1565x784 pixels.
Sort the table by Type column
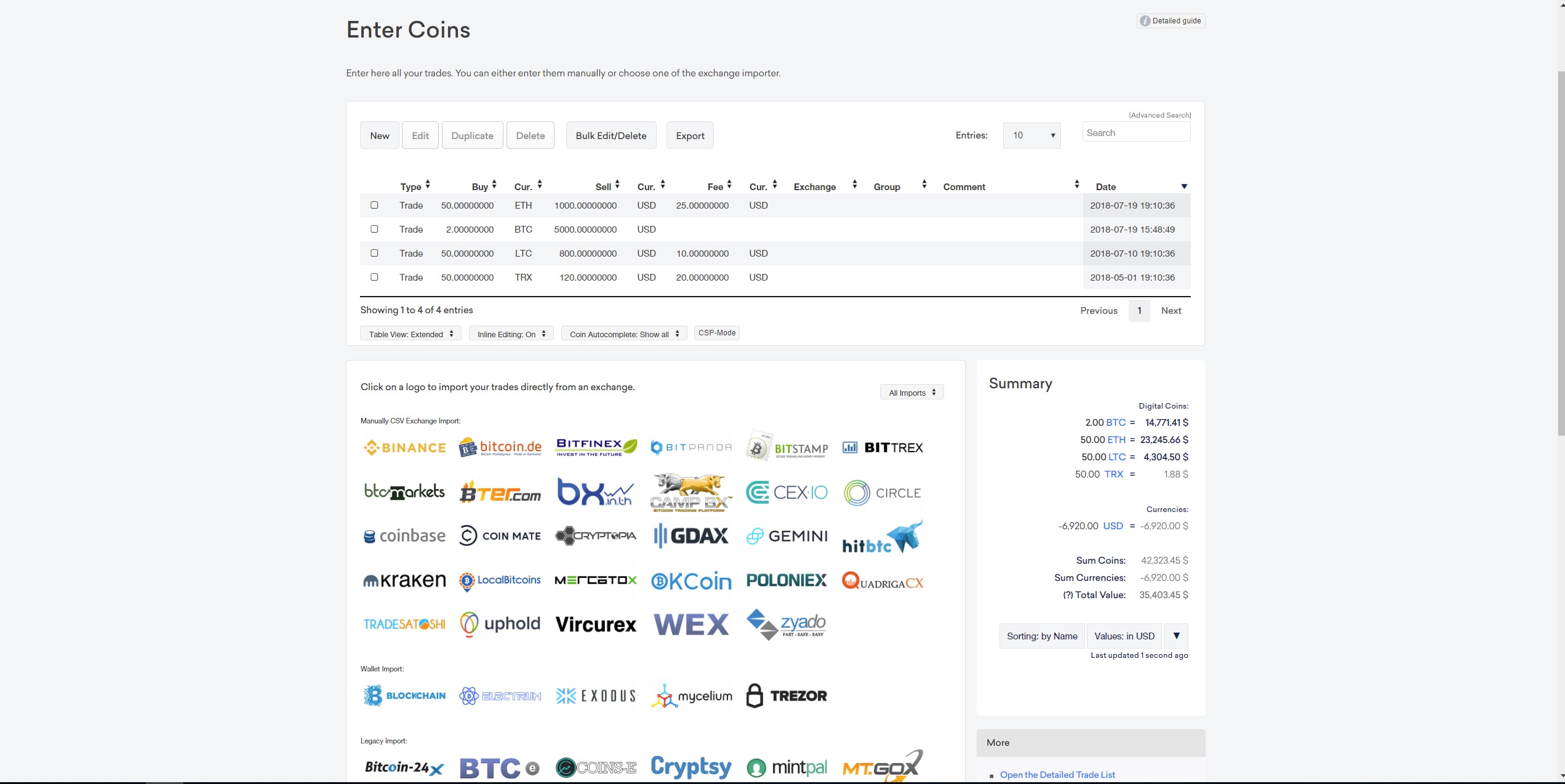pos(415,186)
